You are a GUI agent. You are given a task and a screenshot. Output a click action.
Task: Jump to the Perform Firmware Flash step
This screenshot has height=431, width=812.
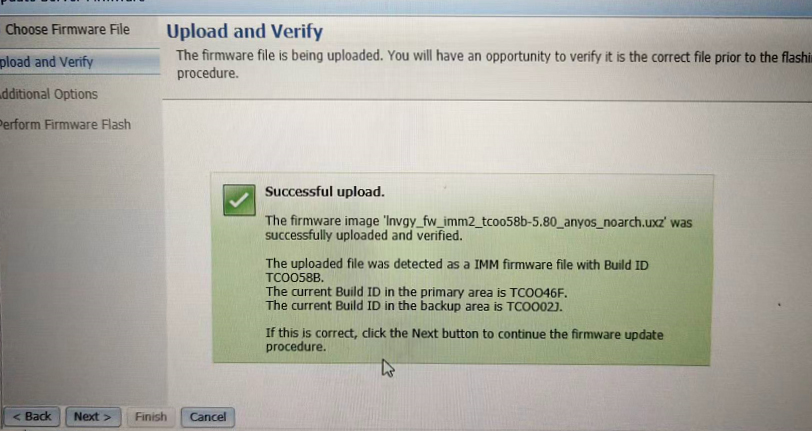(x=65, y=124)
